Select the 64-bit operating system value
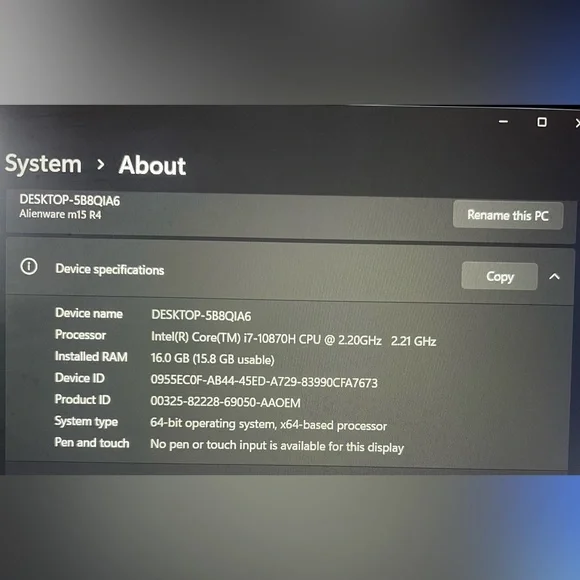580x580 pixels. pyautogui.click(x=269, y=424)
